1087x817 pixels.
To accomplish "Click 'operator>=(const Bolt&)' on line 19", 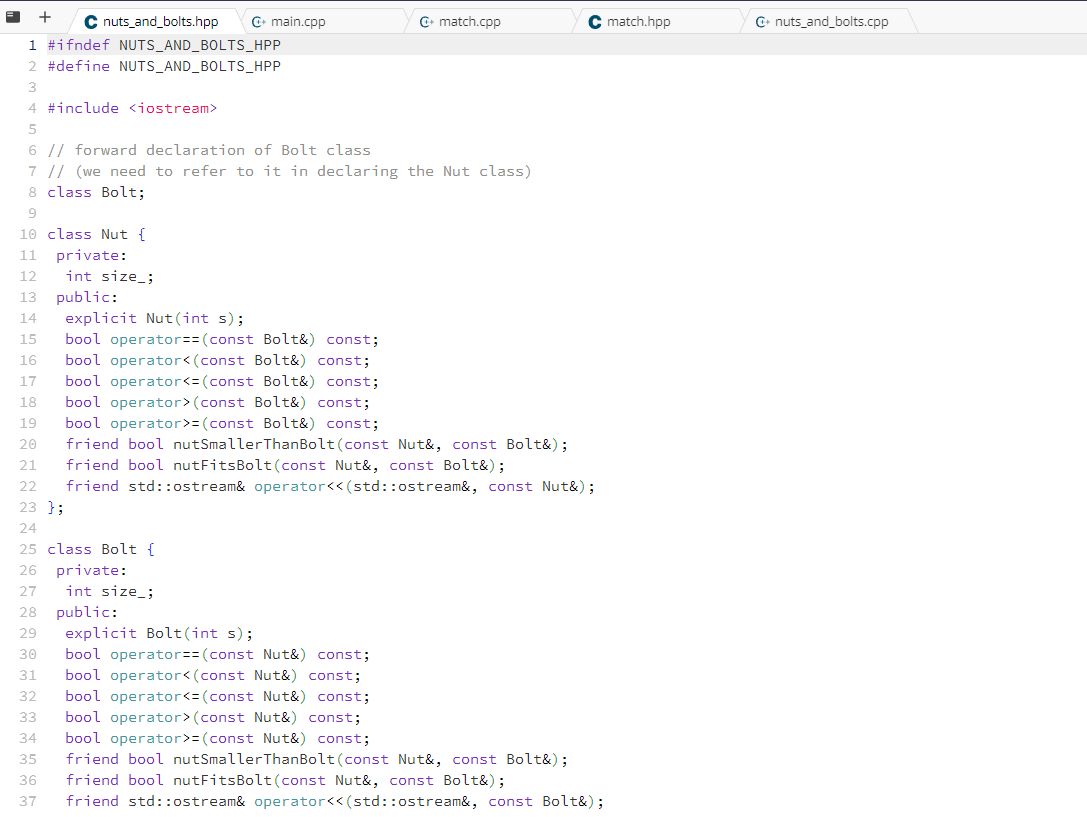I will (x=213, y=423).
